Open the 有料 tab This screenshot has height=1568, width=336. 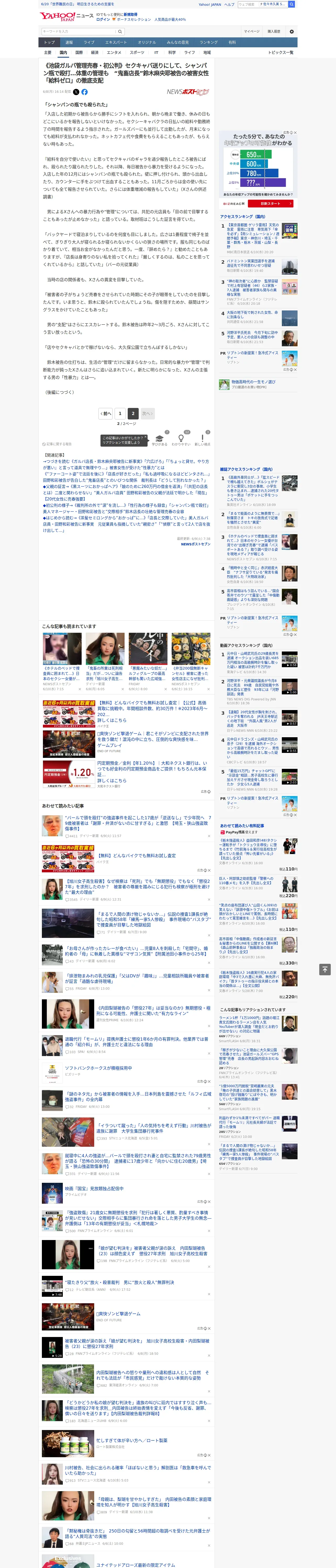232,43
